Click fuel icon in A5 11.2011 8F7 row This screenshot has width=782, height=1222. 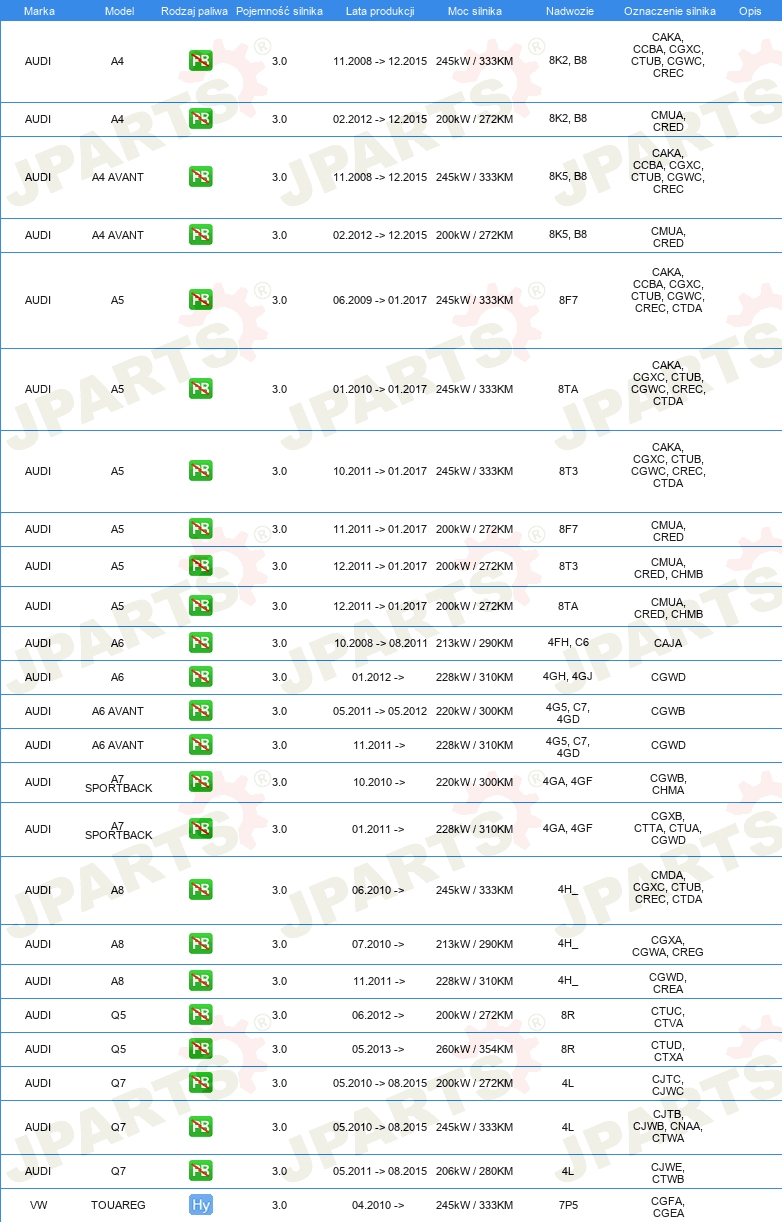[200, 529]
